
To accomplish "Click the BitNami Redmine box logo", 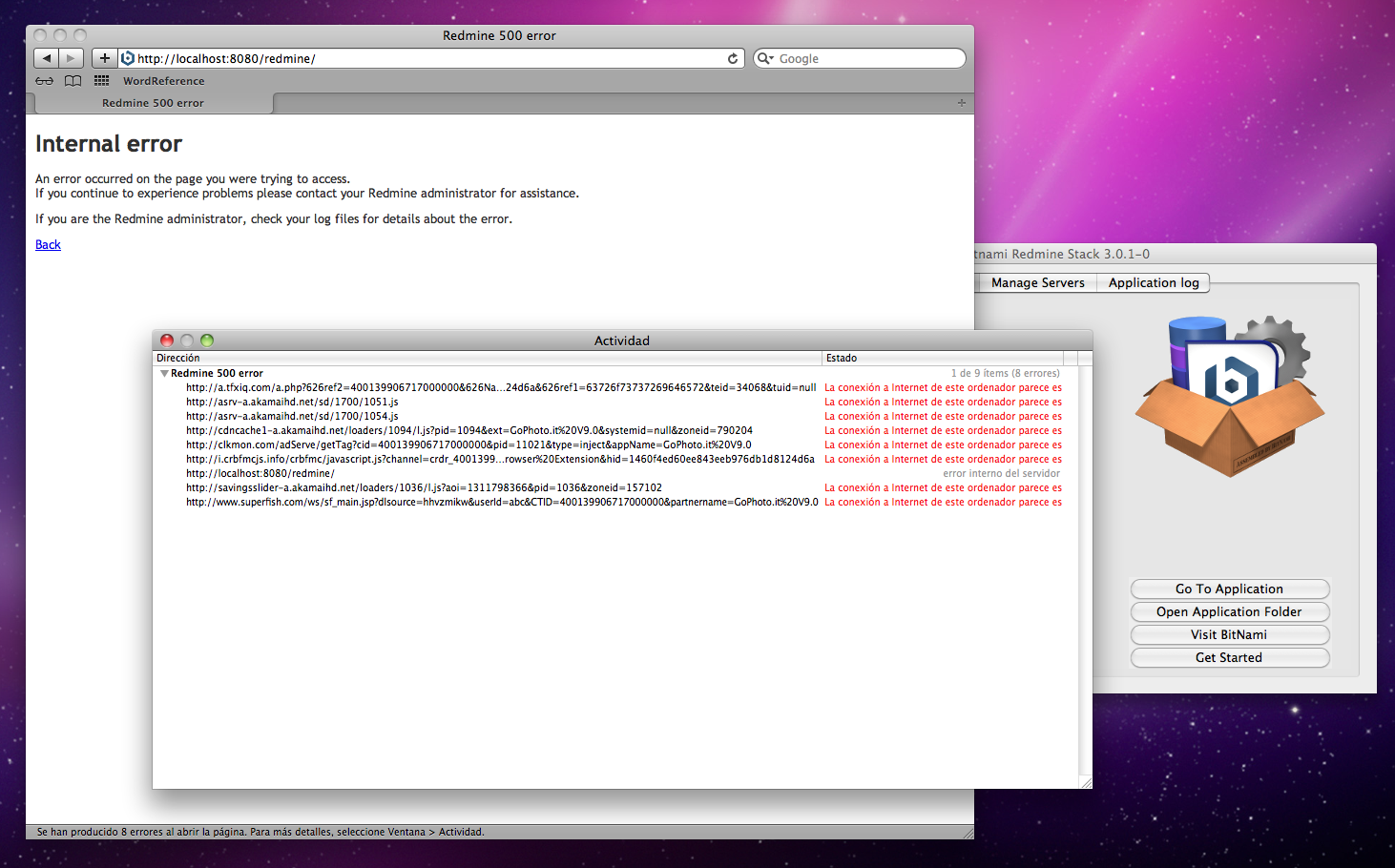I will click(x=1229, y=395).
